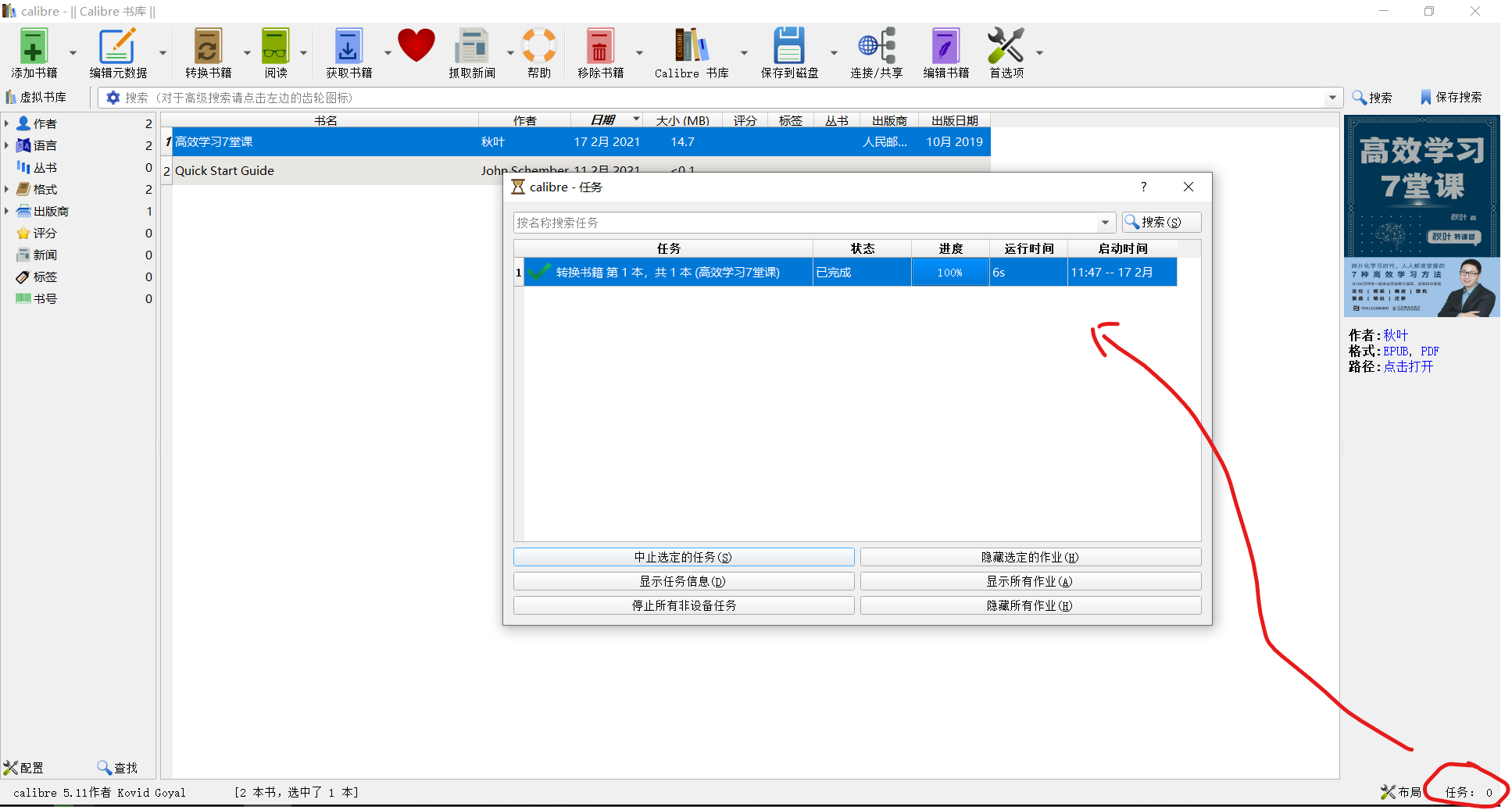The image size is (1512, 810).
Task: Expand the 作者 (Authors) category in sidebar
Action: (8, 123)
